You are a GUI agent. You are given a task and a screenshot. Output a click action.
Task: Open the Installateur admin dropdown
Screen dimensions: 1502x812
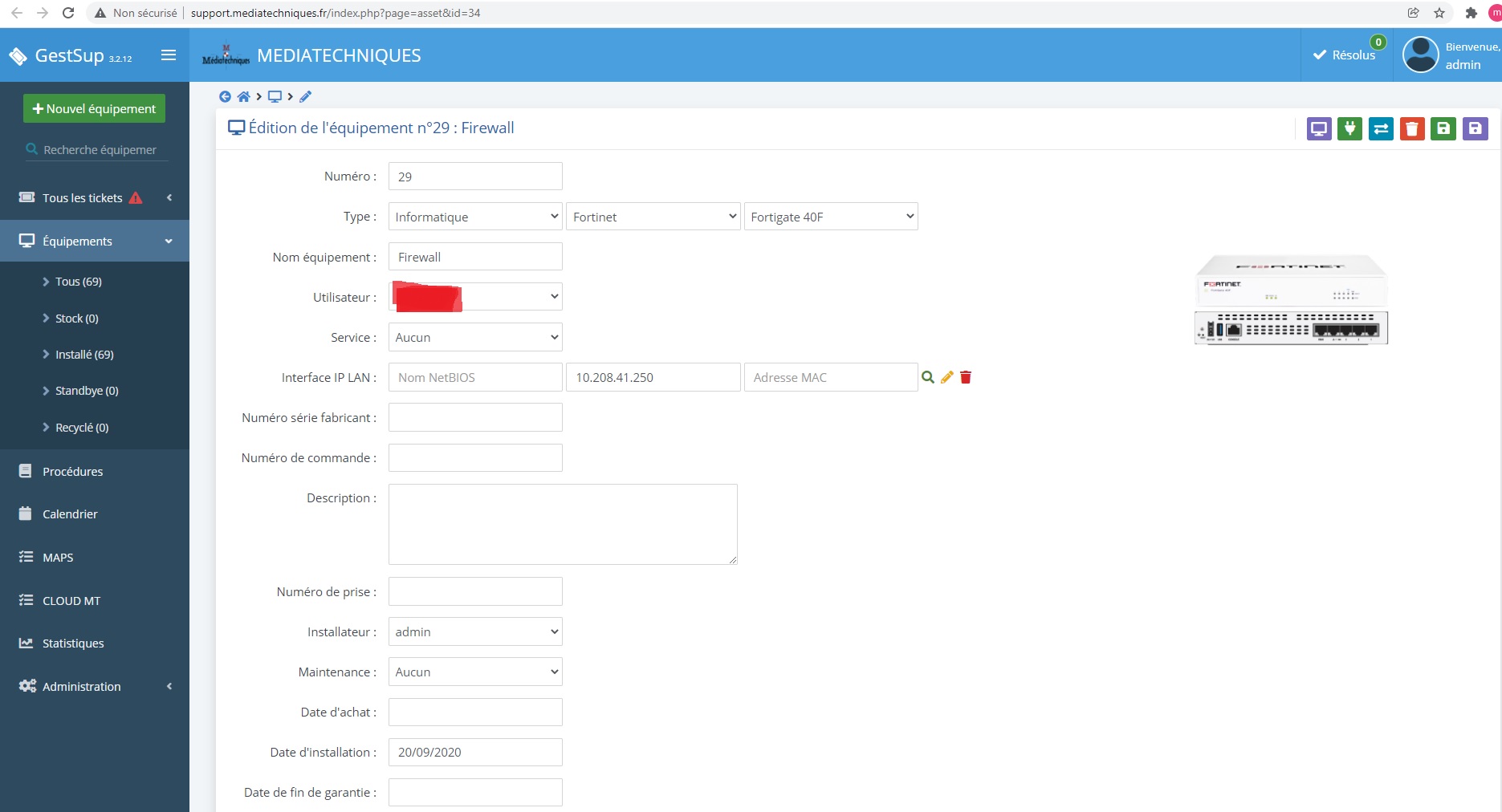(475, 631)
